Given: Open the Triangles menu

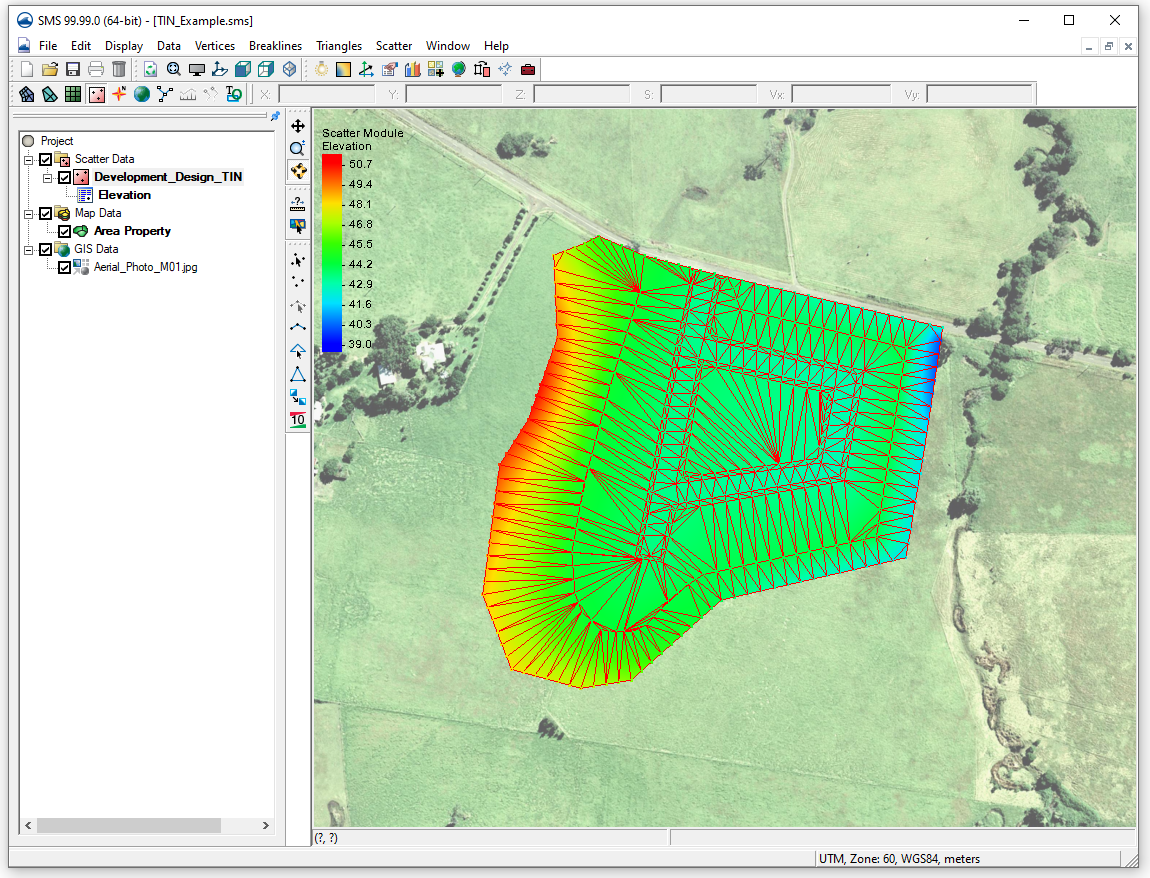Looking at the screenshot, I should point(339,46).
